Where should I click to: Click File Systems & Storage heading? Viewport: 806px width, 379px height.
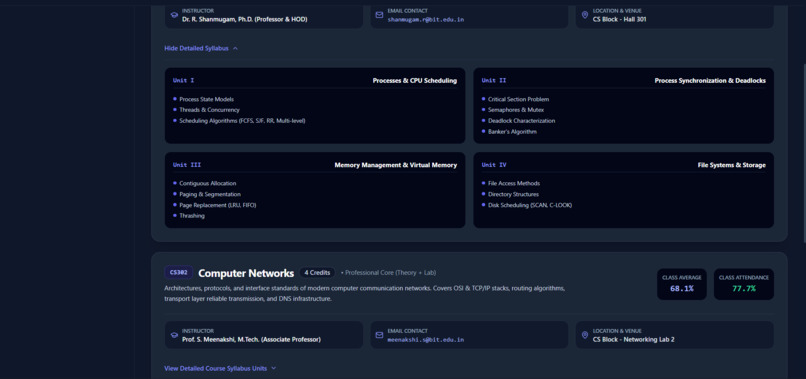[x=732, y=165]
